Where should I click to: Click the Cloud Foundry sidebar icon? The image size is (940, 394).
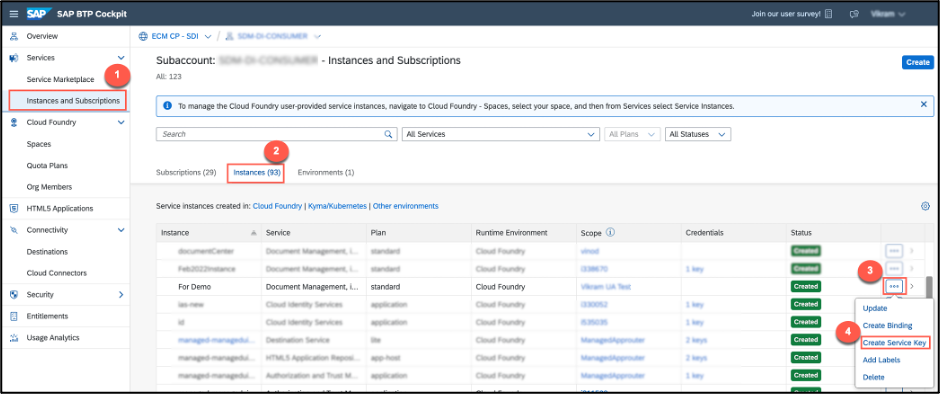(14, 122)
